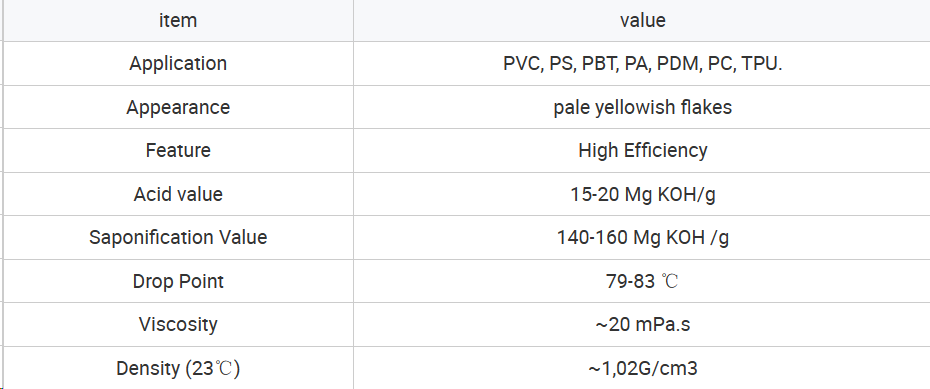Viewport: 930px width, 389px height.
Task: Select the Viscosity row label
Action: pyautogui.click(x=178, y=324)
